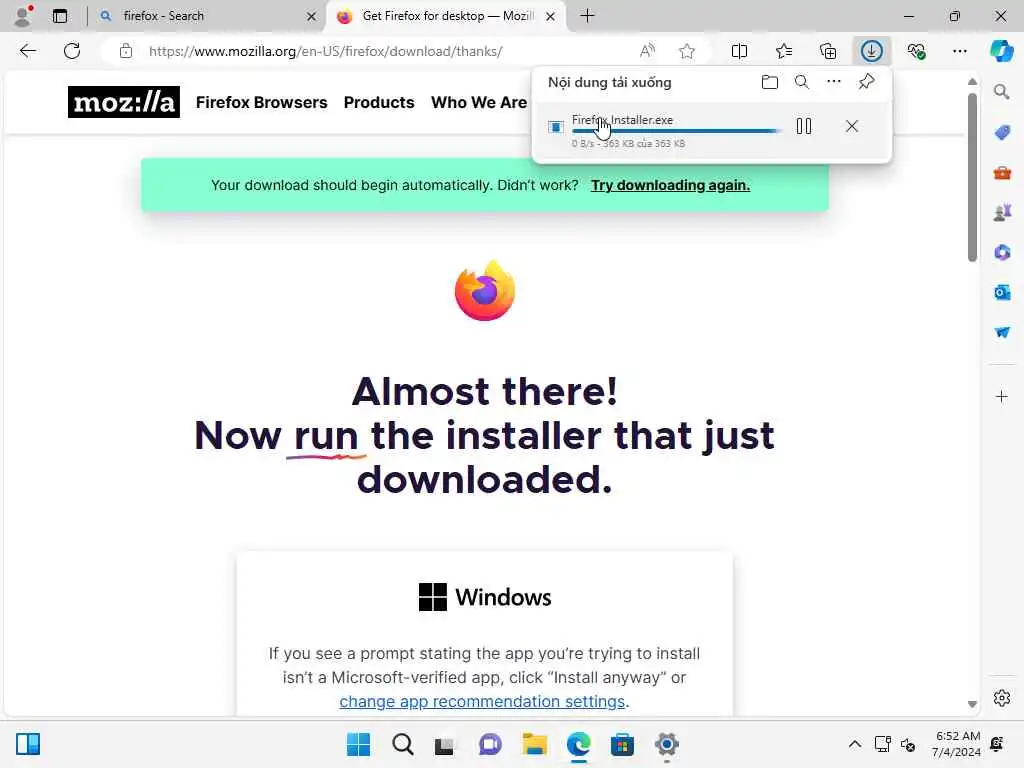Open Widgets panel on taskbar
Image resolution: width=1024 pixels, height=768 pixels.
(x=28, y=744)
